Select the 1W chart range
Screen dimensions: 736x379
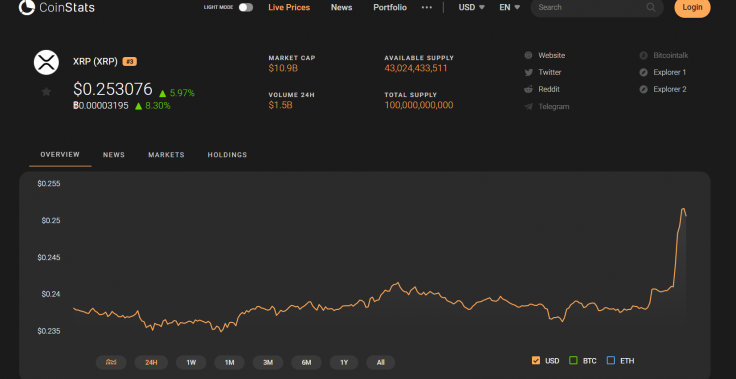pos(191,362)
